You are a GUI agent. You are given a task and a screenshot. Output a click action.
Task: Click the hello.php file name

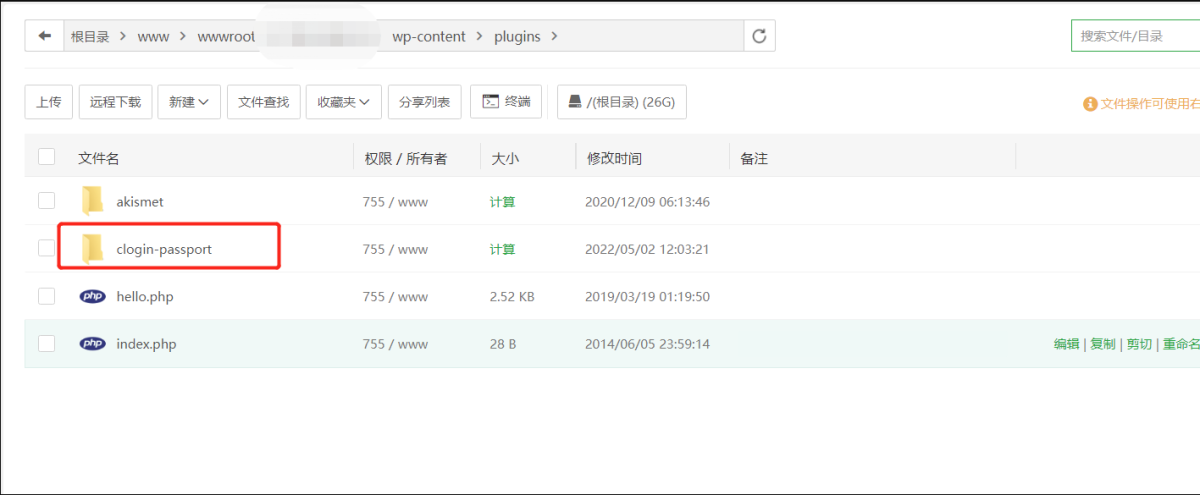click(145, 297)
